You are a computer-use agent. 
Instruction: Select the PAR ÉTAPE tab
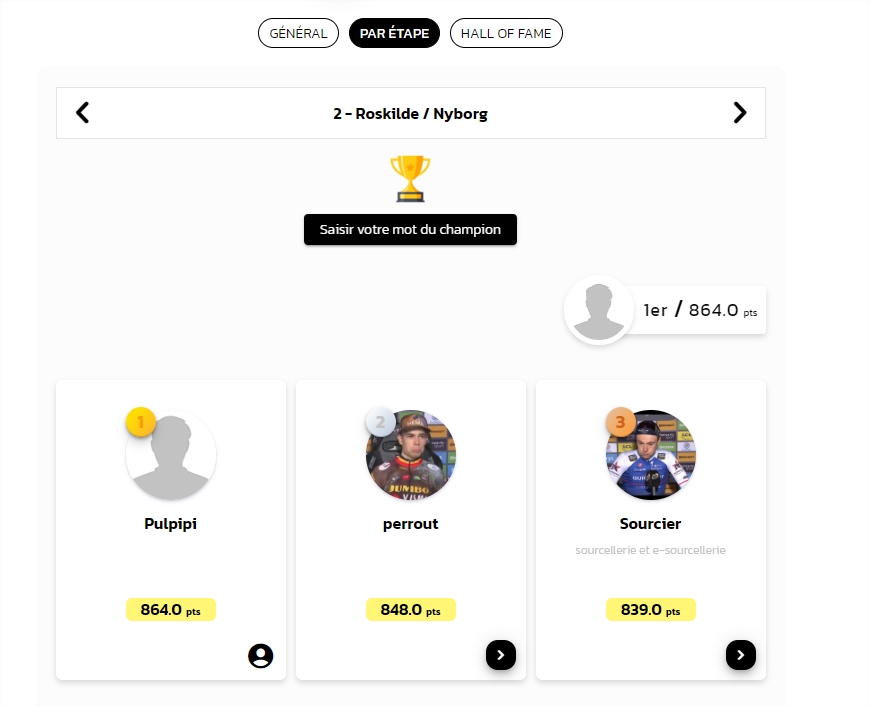point(394,32)
